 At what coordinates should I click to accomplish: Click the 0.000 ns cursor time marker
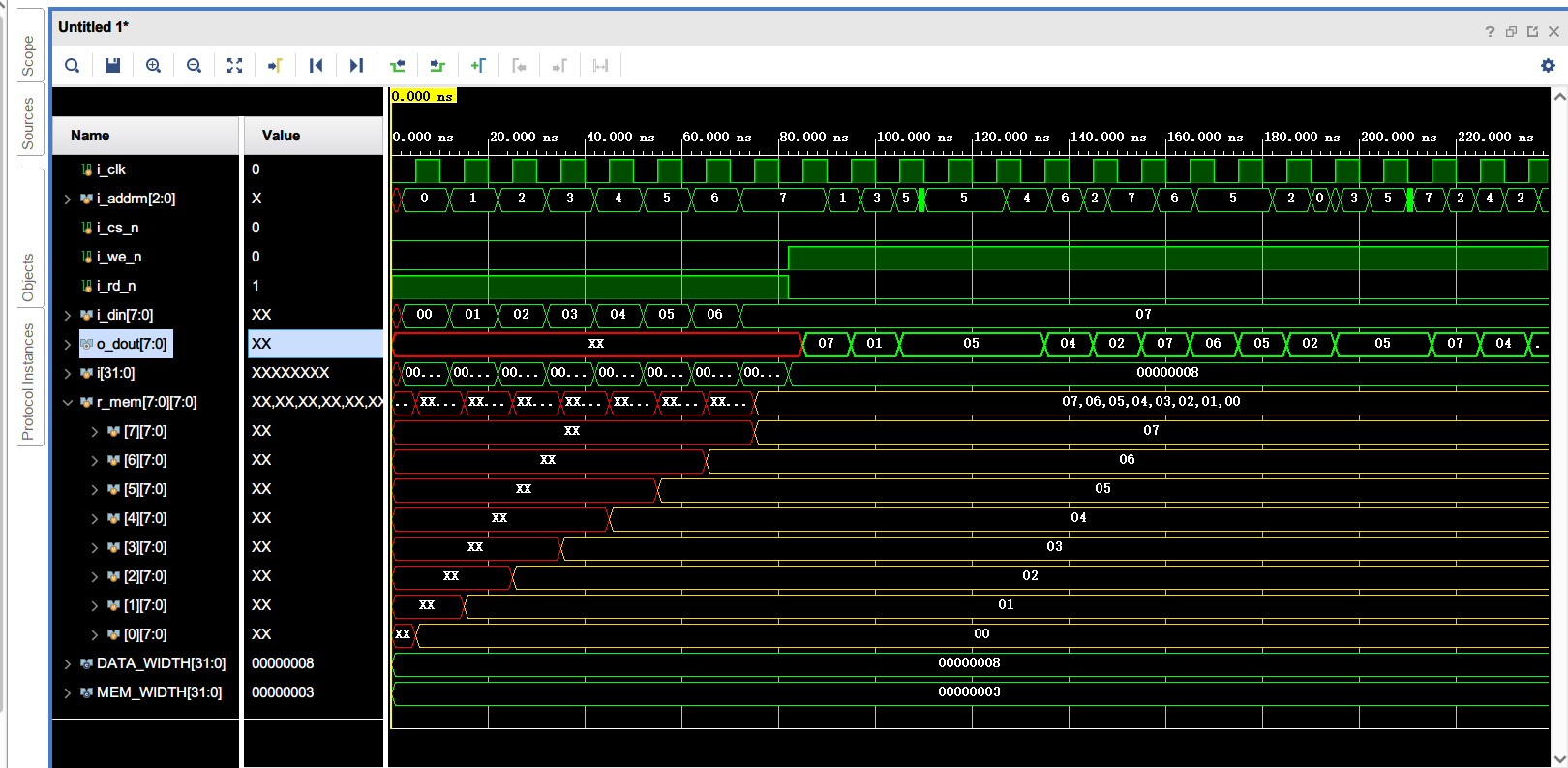click(x=422, y=96)
